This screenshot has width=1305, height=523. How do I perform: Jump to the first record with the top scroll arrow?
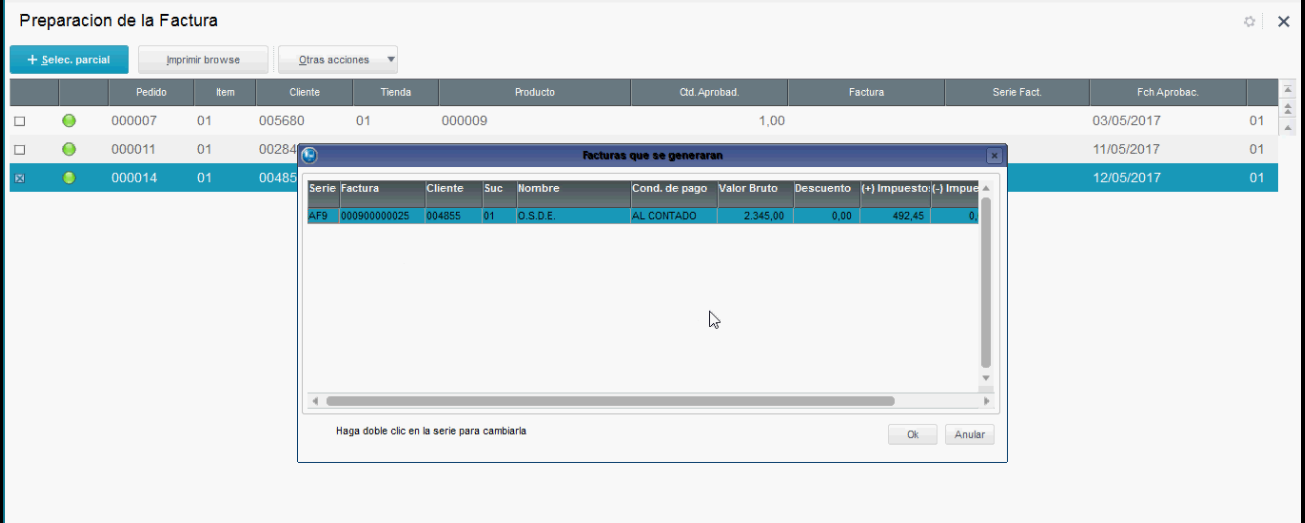(1288, 91)
